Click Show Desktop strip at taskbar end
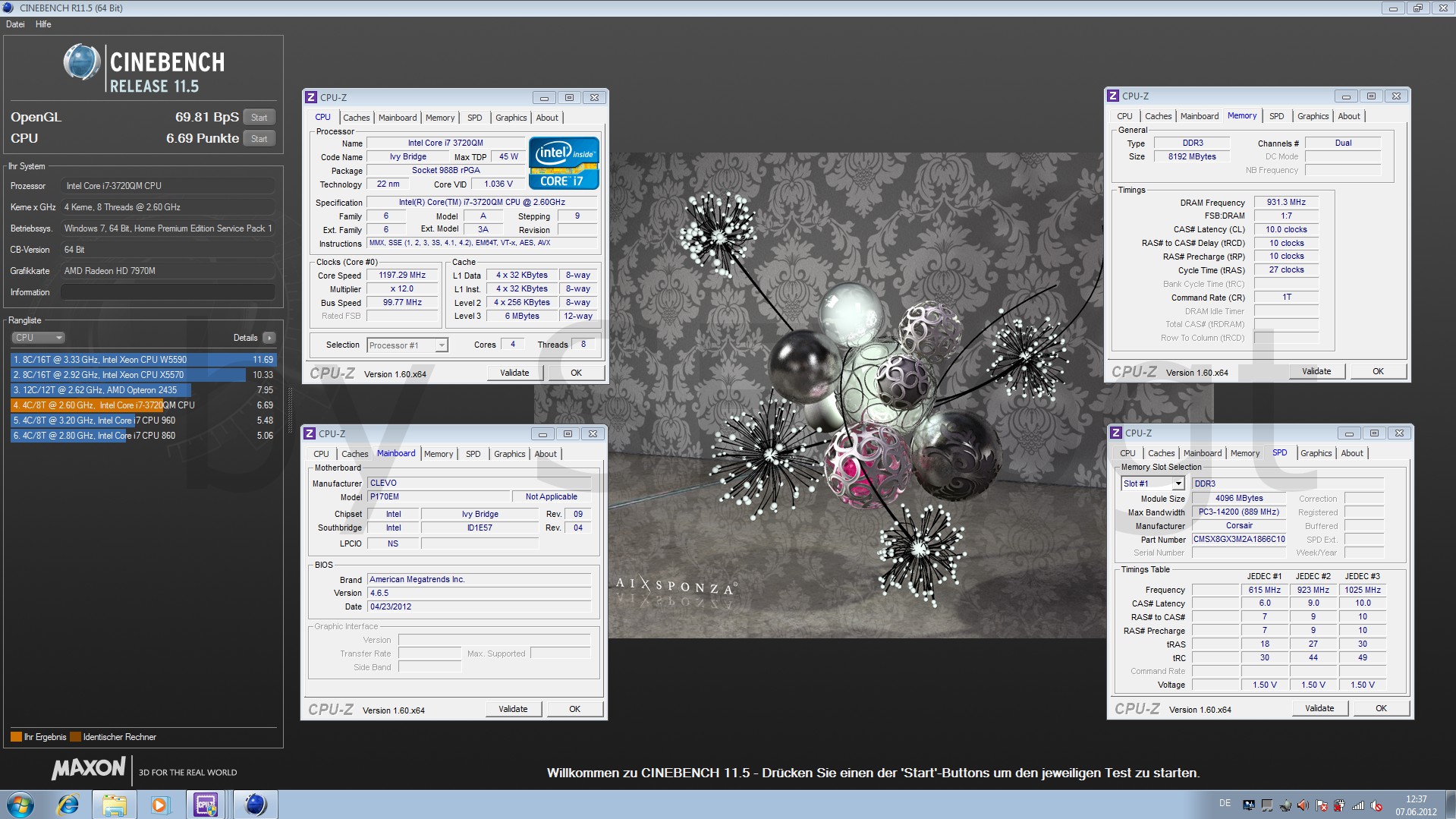 (1451, 805)
